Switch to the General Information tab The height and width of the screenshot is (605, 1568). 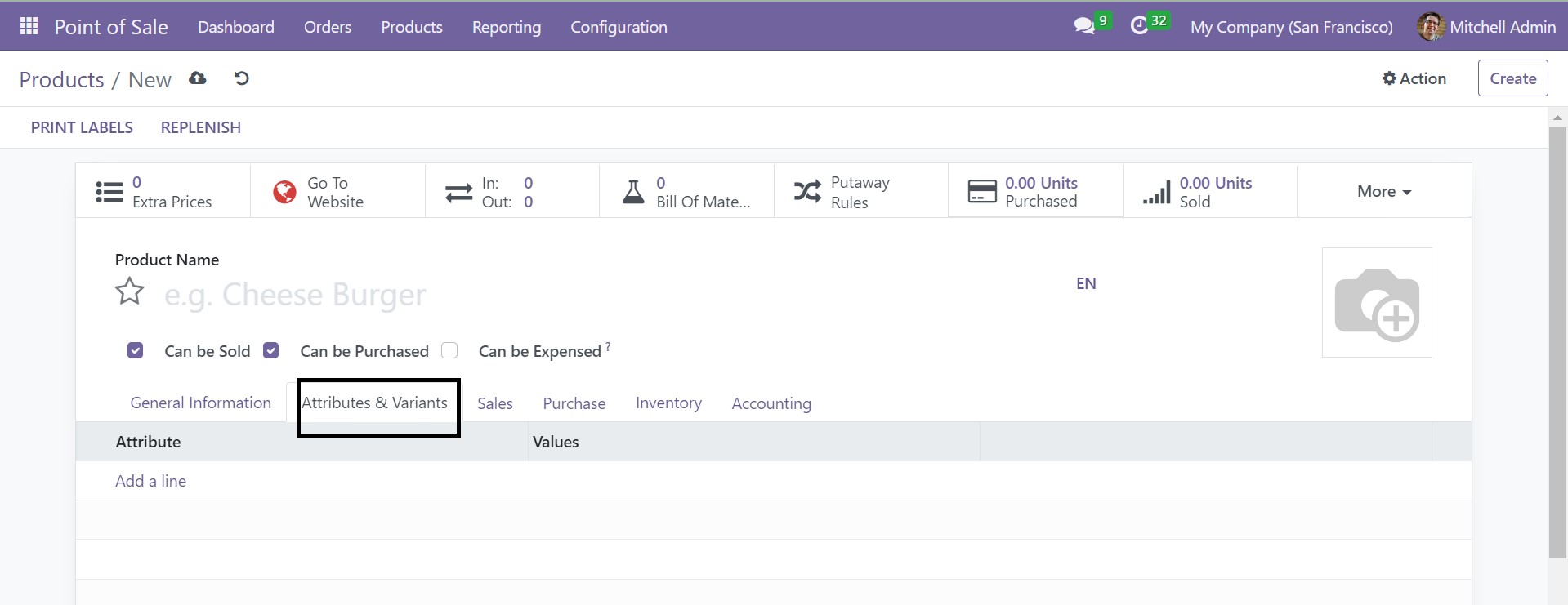coord(201,403)
